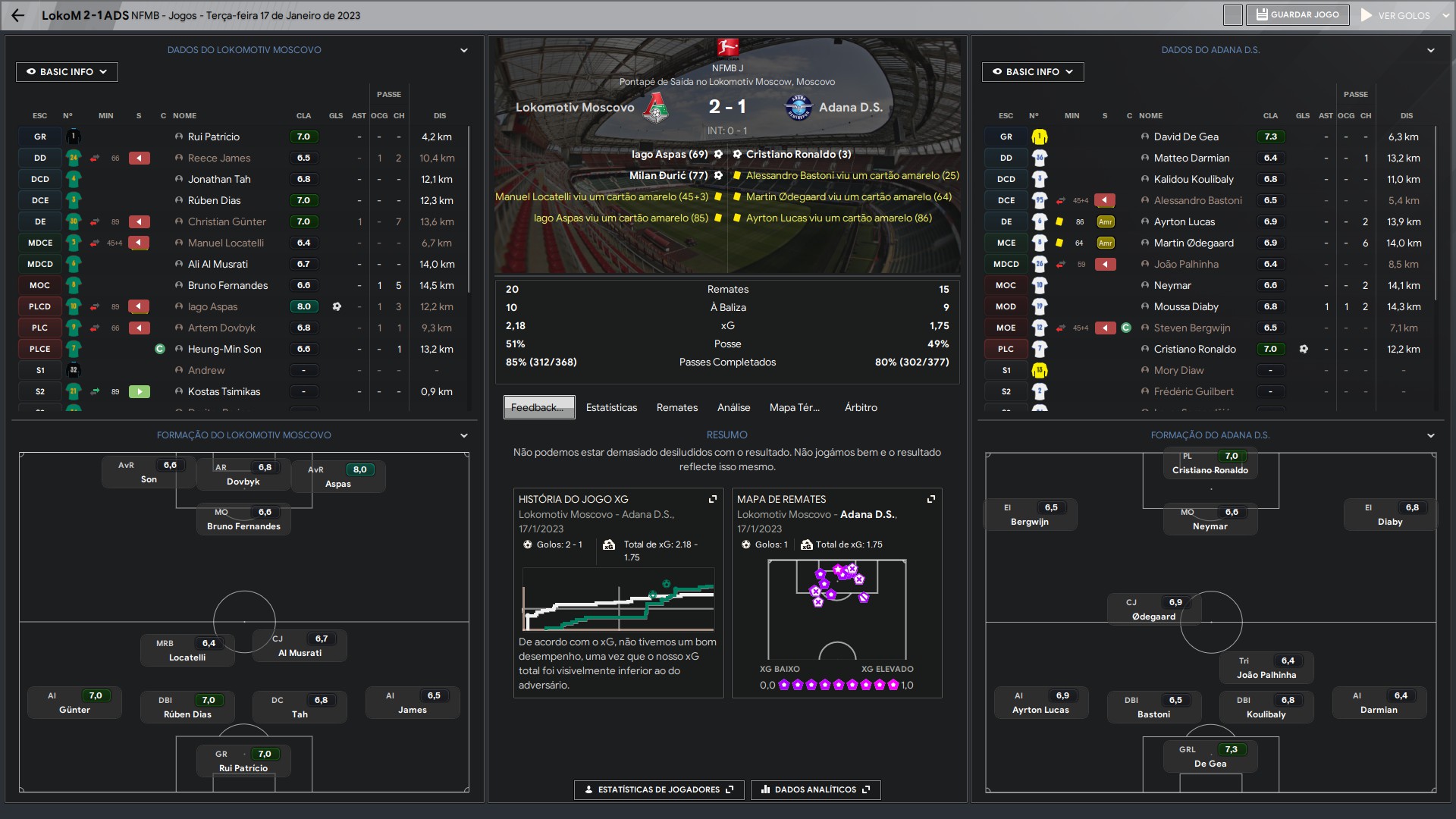Switch to the Estatísticas tab

point(611,407)
